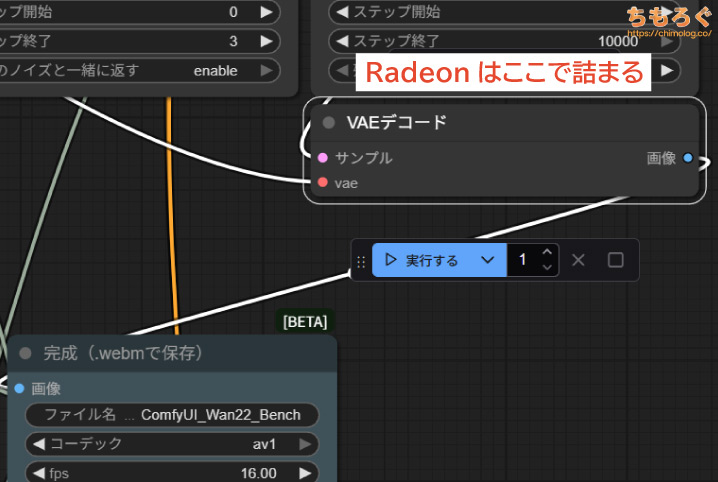
Task: Click the right arrow of the row under ステップ終了 10000
Action: [667, 70]
